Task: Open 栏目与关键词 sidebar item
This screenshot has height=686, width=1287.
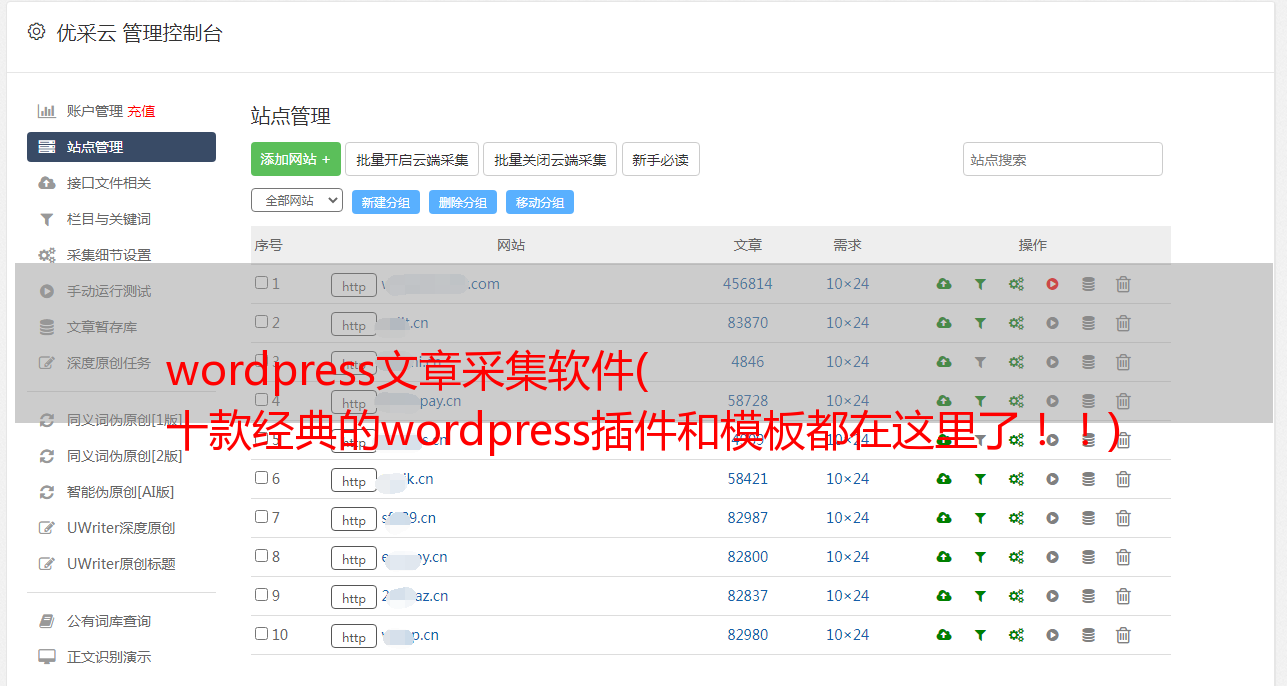Action: [x=109, y=219]
